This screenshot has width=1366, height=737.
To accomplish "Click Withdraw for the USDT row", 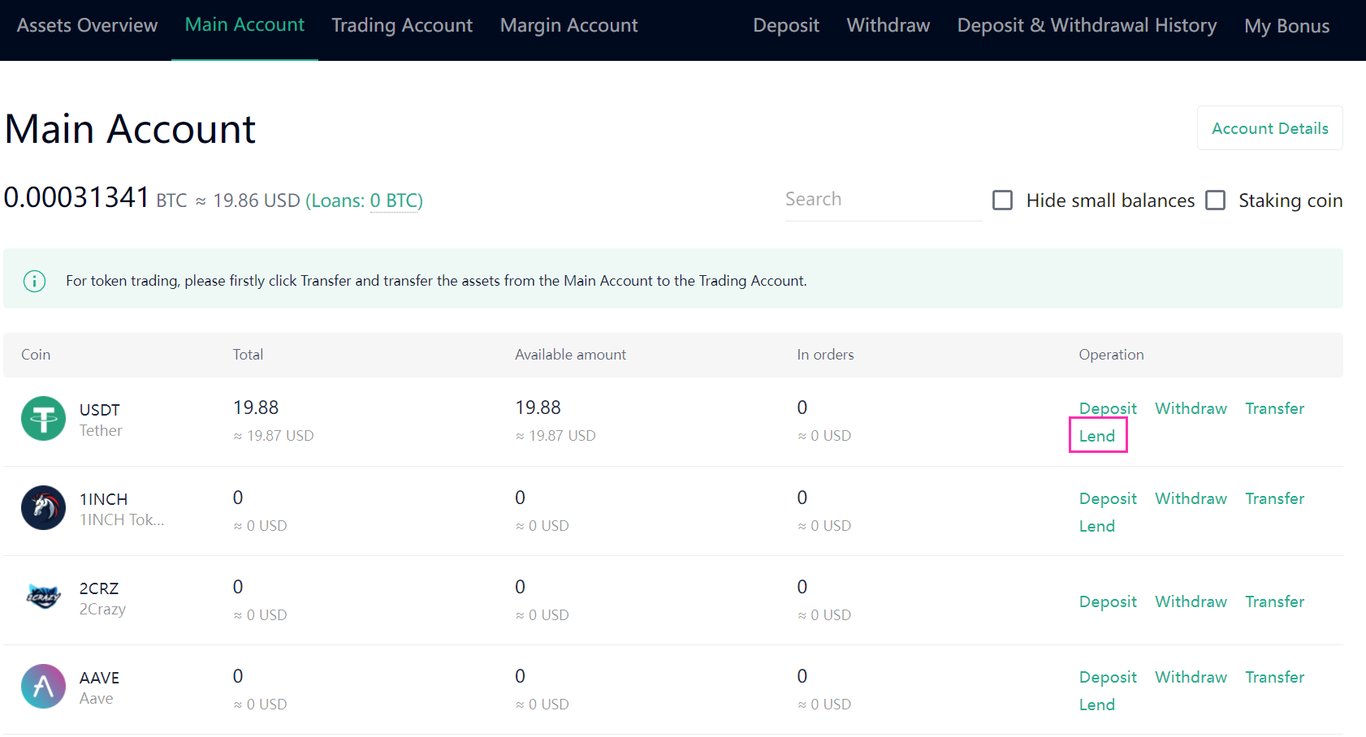I will coord(1190,408).
